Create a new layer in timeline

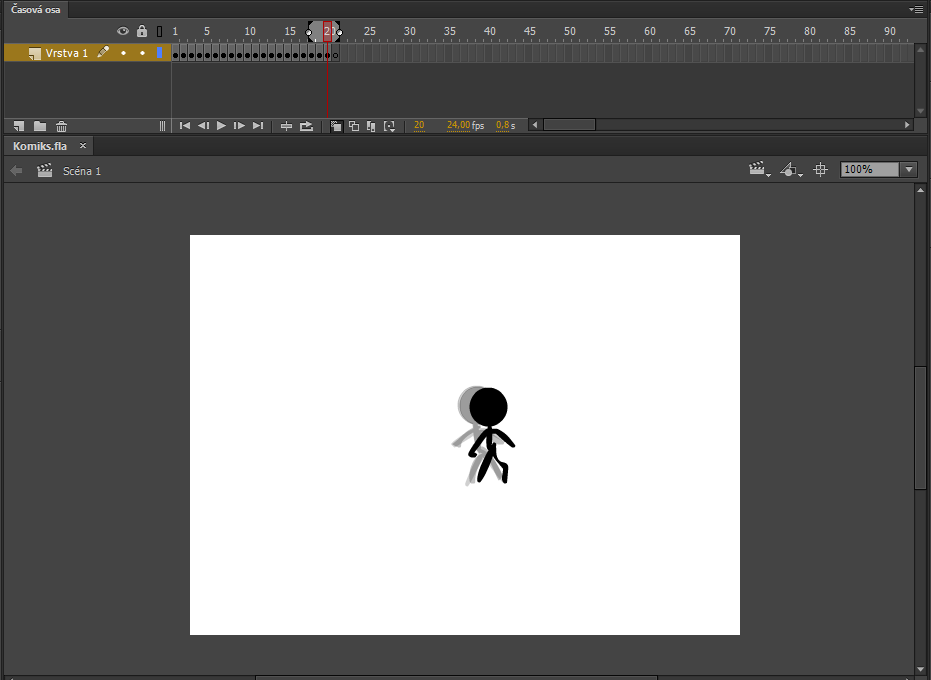[x=18, y=126]
